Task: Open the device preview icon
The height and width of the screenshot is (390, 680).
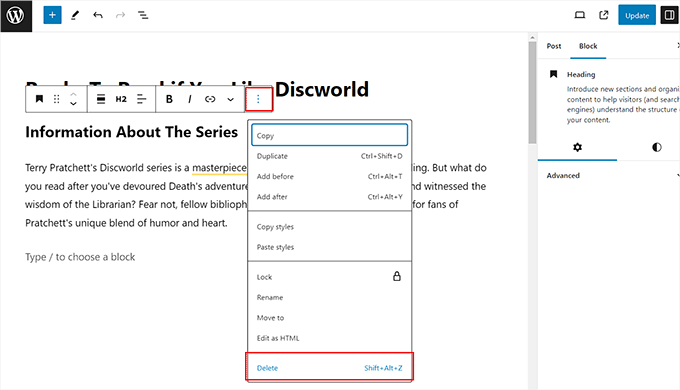Action: 579,15
